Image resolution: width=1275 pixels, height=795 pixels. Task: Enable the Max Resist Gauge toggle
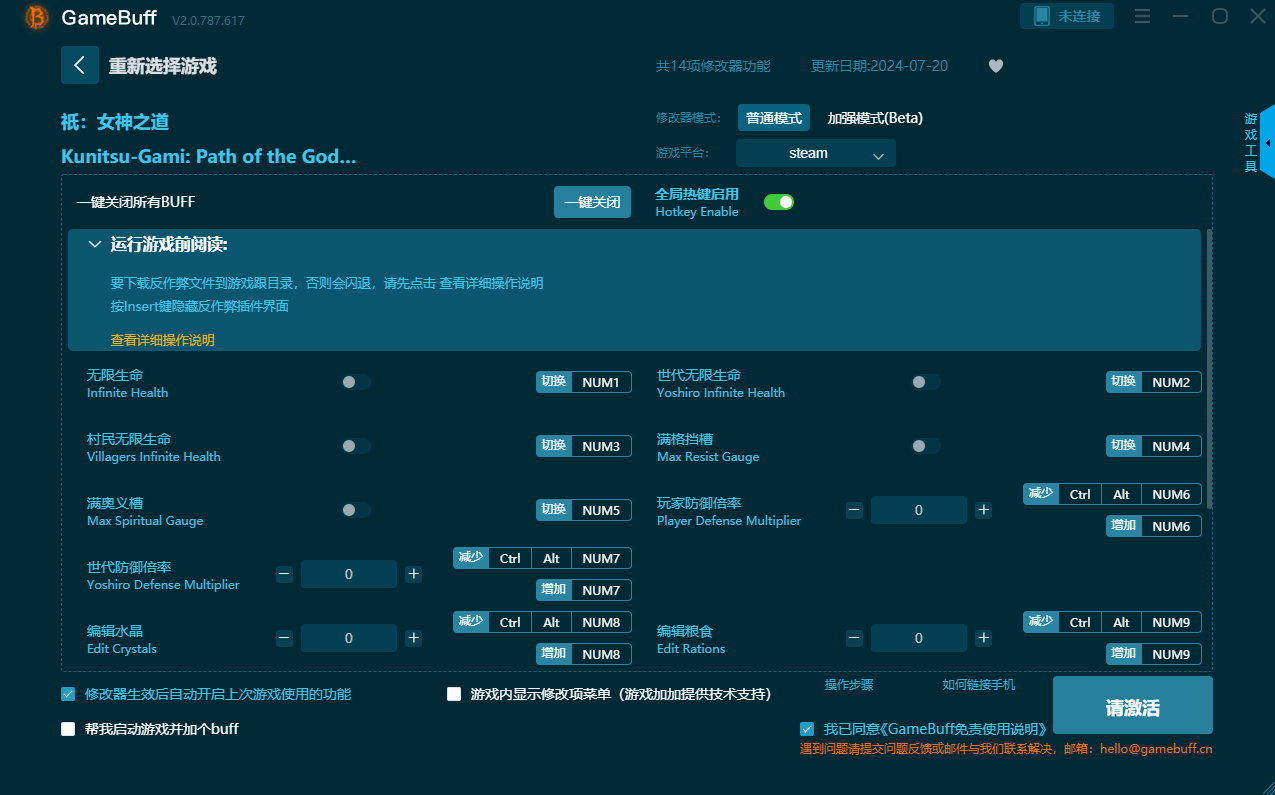click(x=925, y=446)
